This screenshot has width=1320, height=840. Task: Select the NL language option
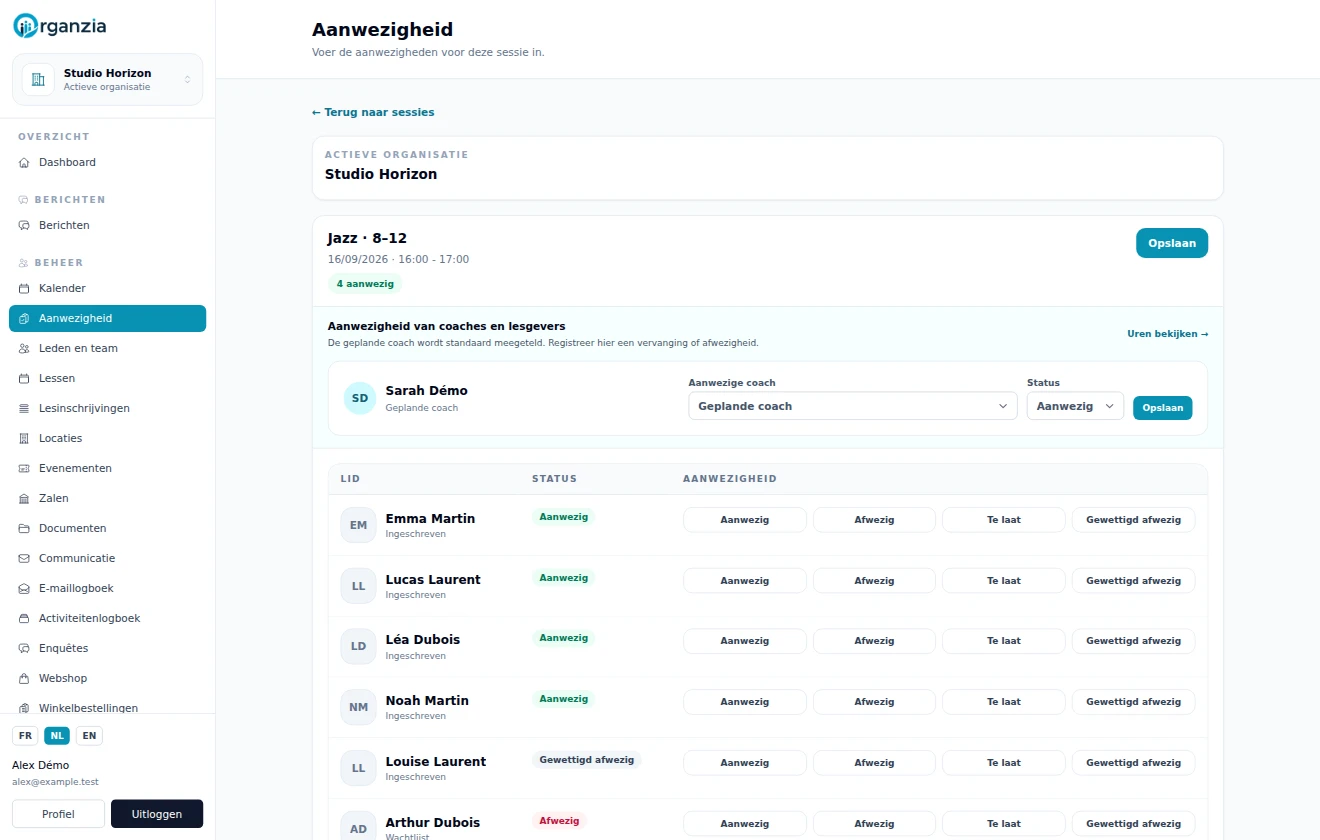pos(57,736)
